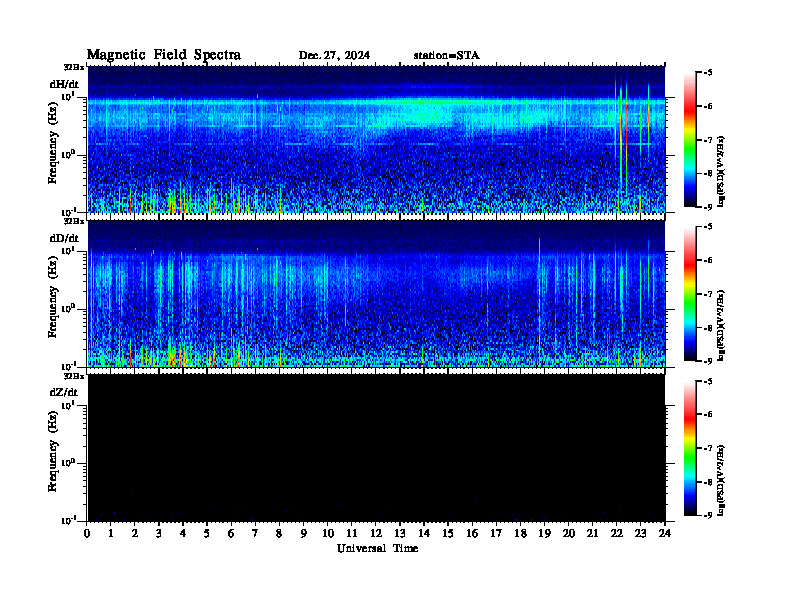Click hour tick label "7" on time axis
The image size is (792, 612).
coord(256,533)
